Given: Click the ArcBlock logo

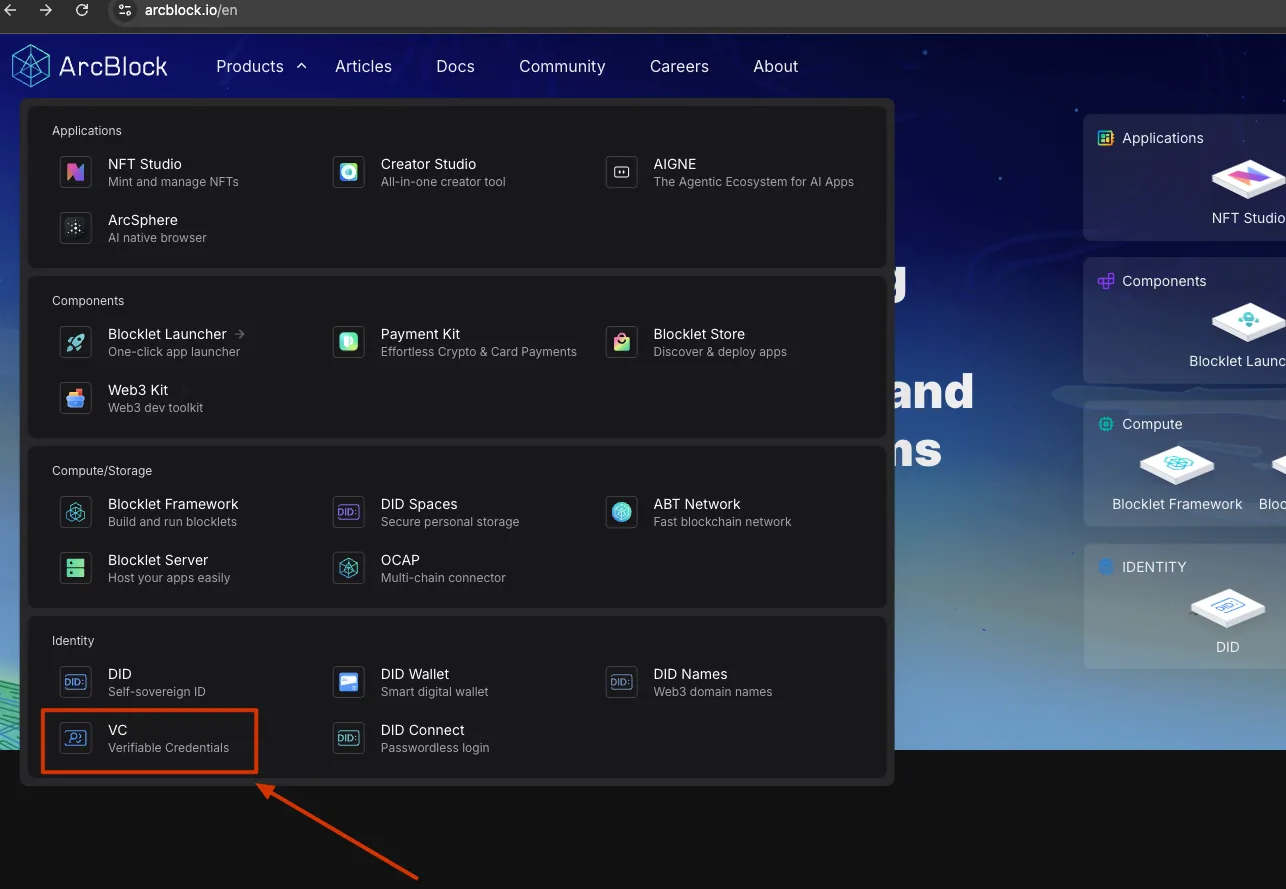Looking at the screenshot, I should pos(90,66).
